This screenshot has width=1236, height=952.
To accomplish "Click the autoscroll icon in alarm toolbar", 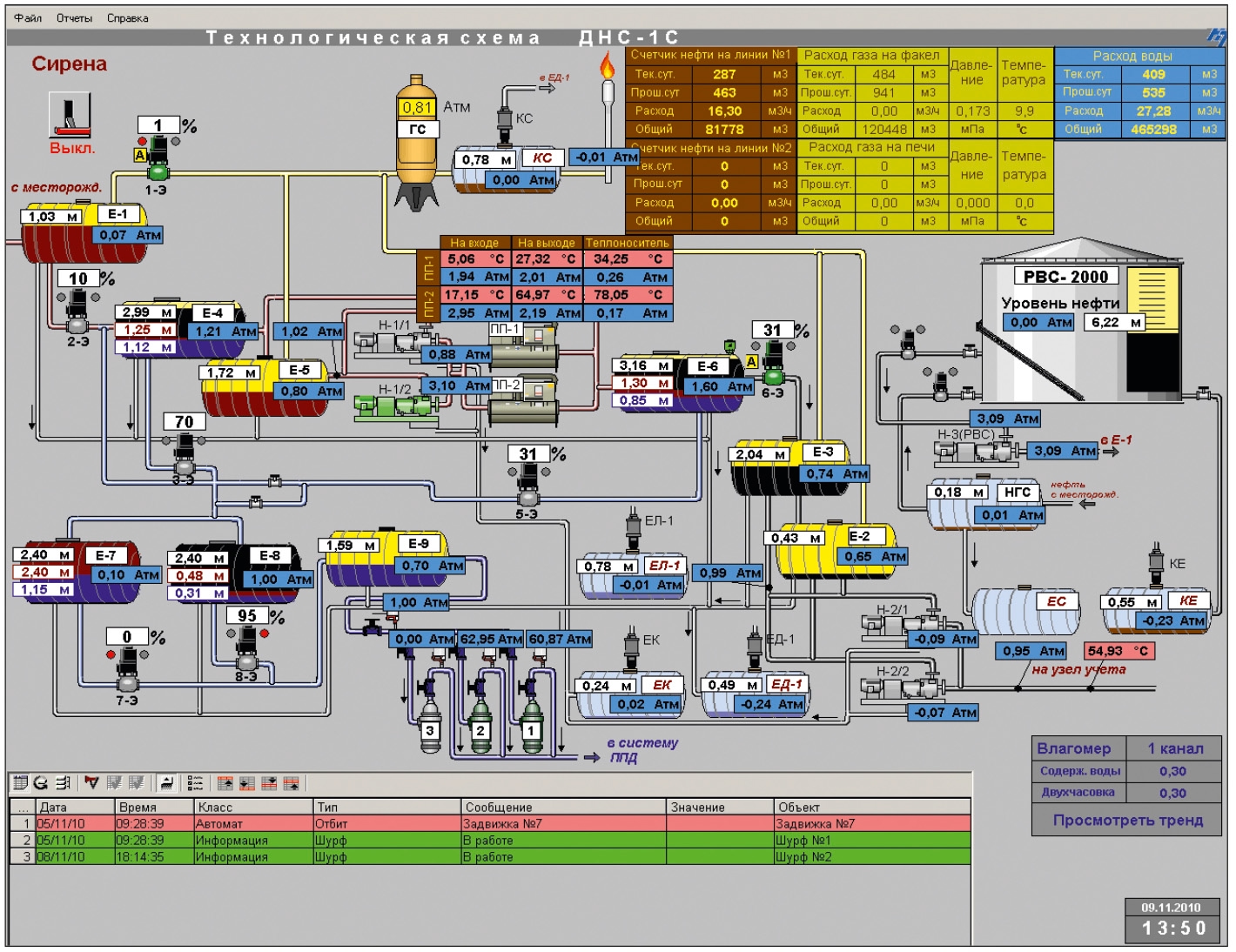I will 166,783.
